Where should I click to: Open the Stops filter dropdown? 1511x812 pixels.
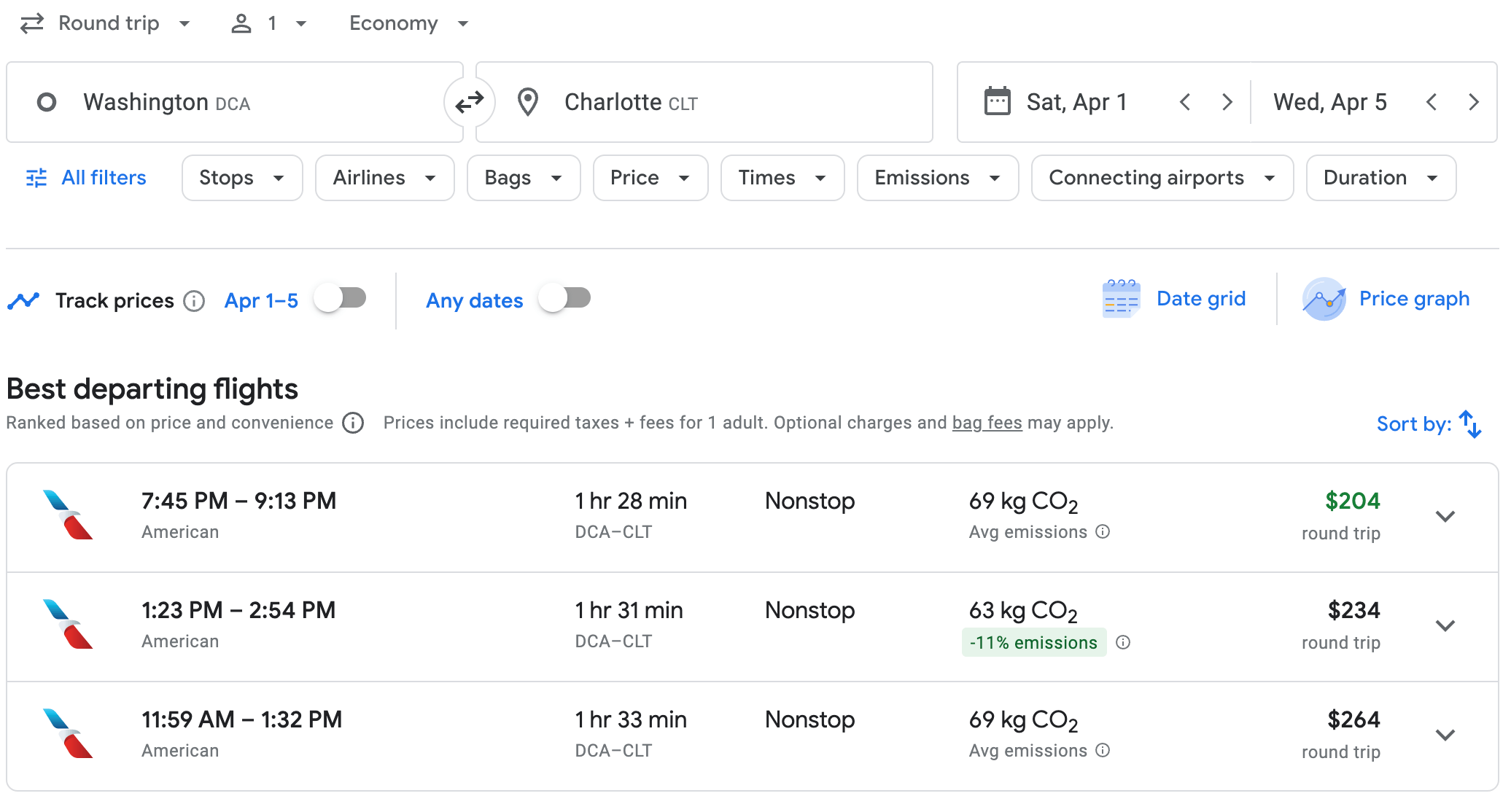242,178
